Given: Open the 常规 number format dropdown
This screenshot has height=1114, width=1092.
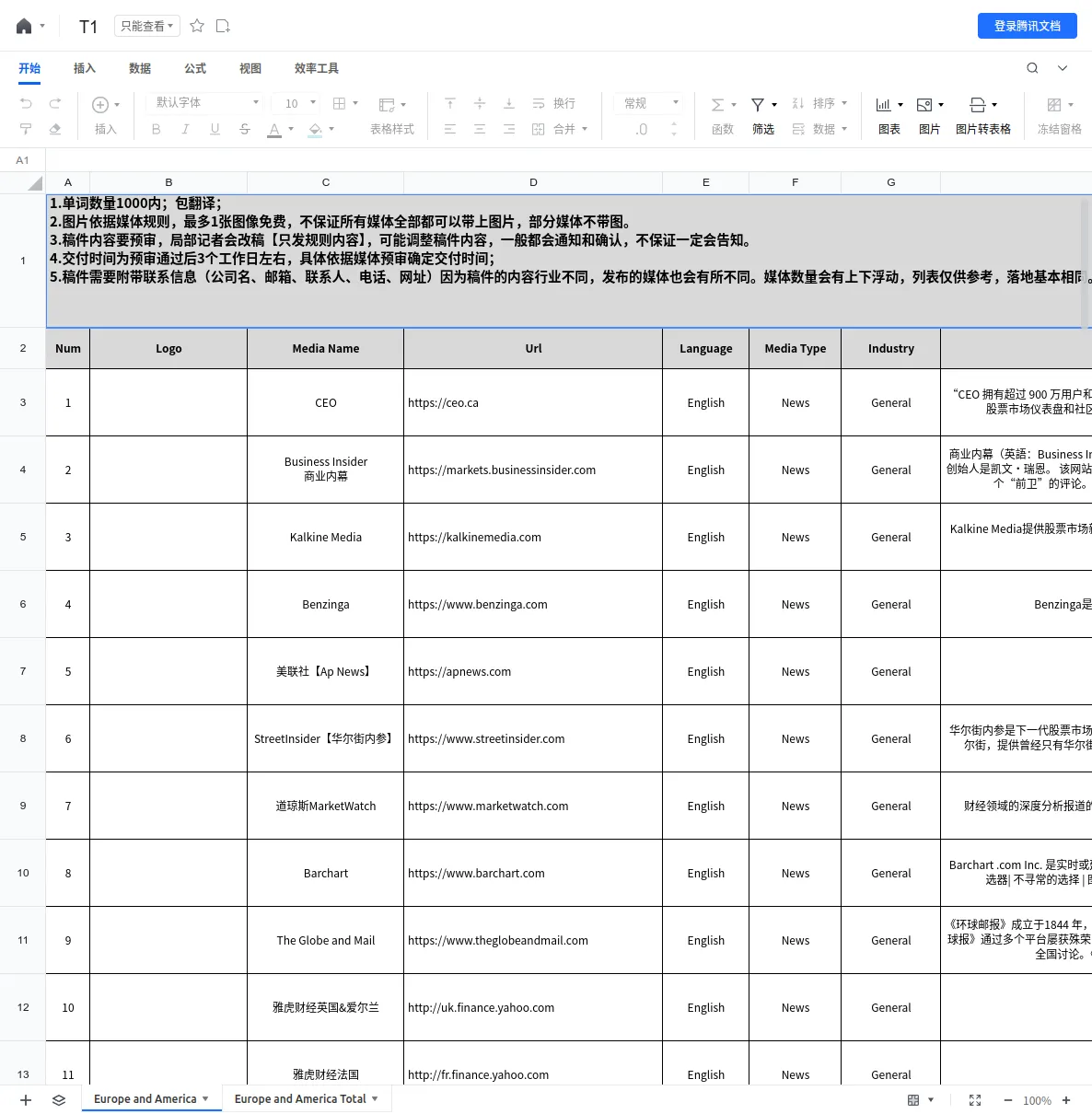Looking at the screenshot, I should pyautogui.click(x=649, y=103).
